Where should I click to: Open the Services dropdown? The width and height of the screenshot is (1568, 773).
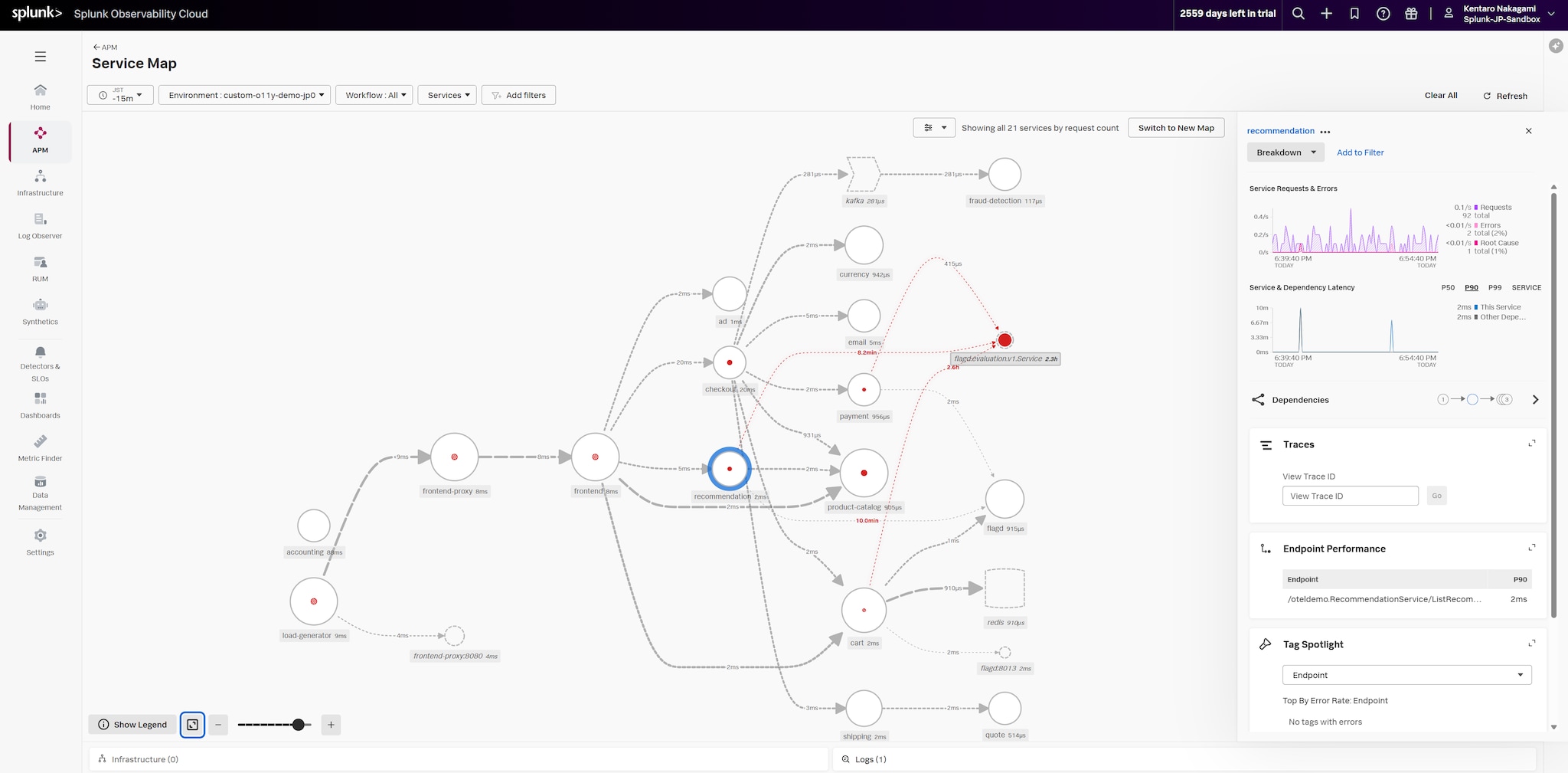point(447,95)
